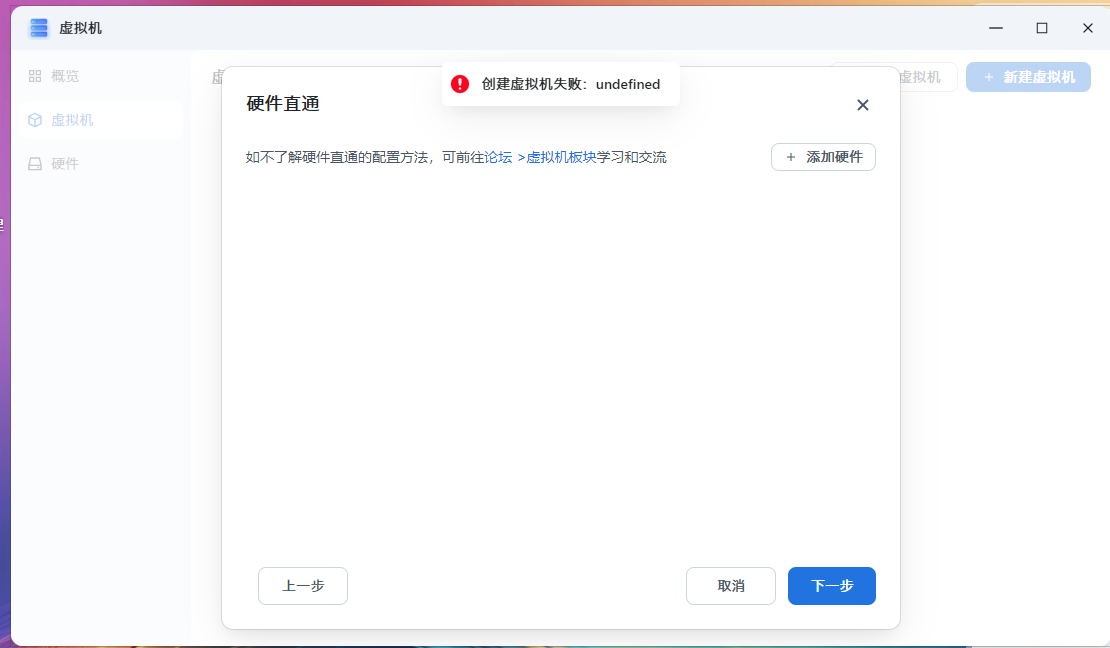Image resolution: width=1110 pixels, height=648 pixels.
Task: Close the 硬件直通 dialog with X
Action: [863, 105]
